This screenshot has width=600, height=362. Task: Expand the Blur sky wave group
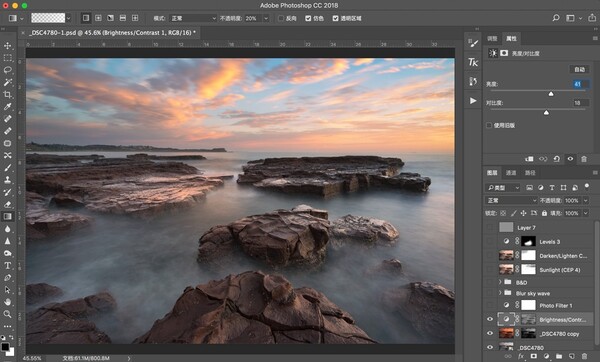(500, 293)
